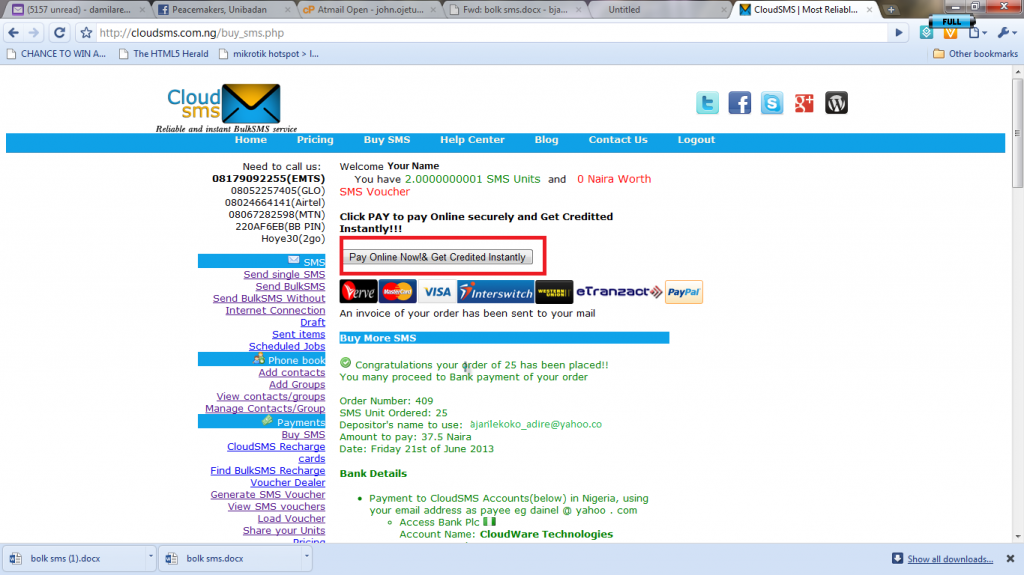Open mikrotik hotspot bookmark
Viewport: 1024px width, 575px height.
[268, 54]
